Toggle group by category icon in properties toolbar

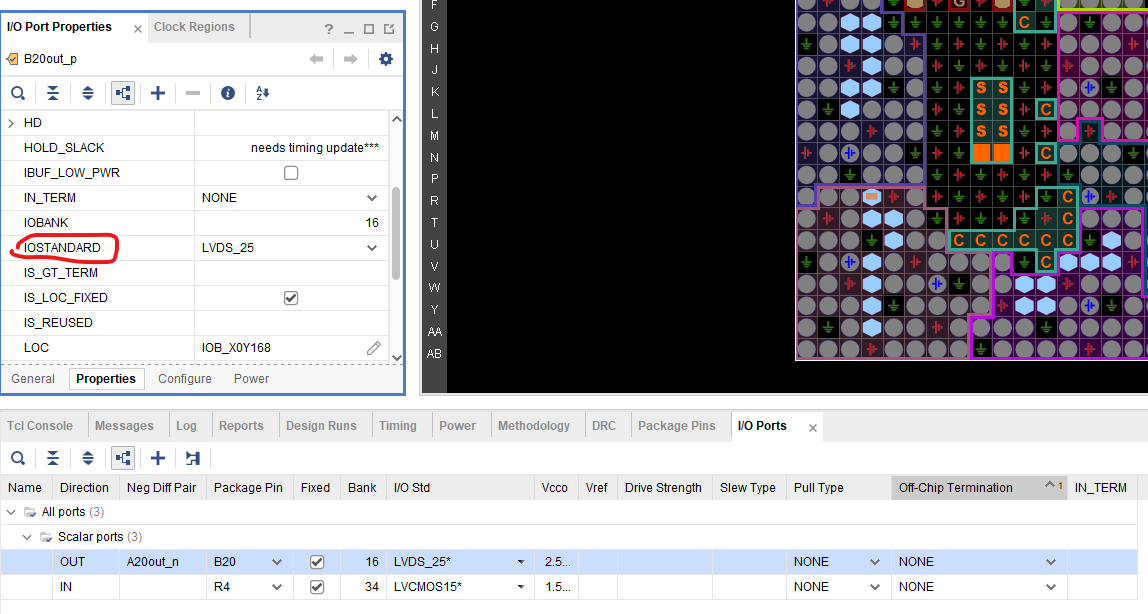[123, 93]
